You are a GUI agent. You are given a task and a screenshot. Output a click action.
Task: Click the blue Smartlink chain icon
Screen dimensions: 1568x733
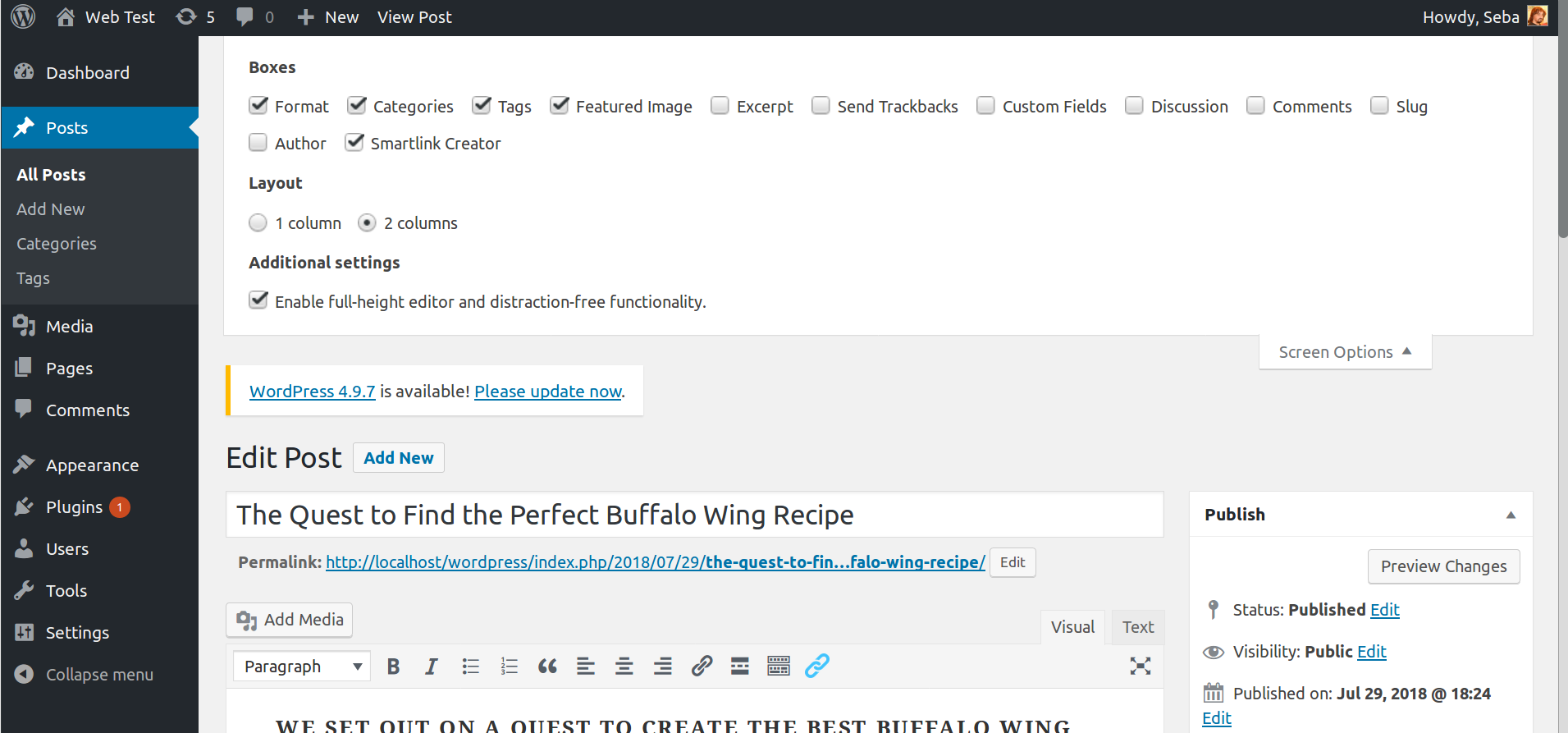point(817,666)
